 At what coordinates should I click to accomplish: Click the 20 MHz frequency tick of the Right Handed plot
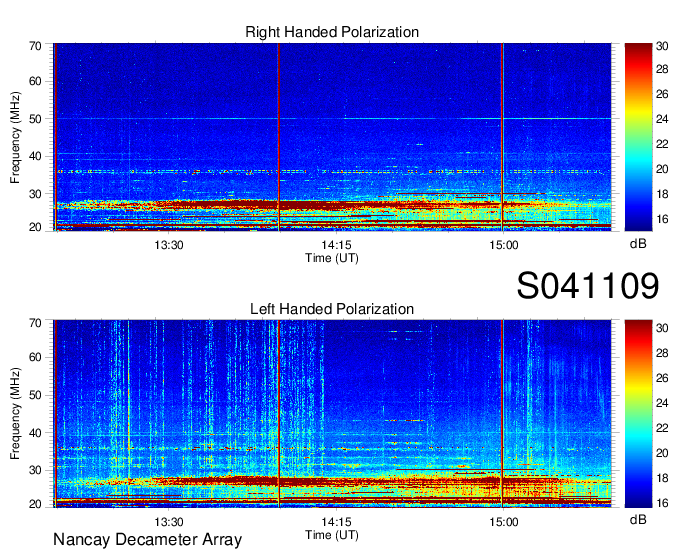[35, 227]
